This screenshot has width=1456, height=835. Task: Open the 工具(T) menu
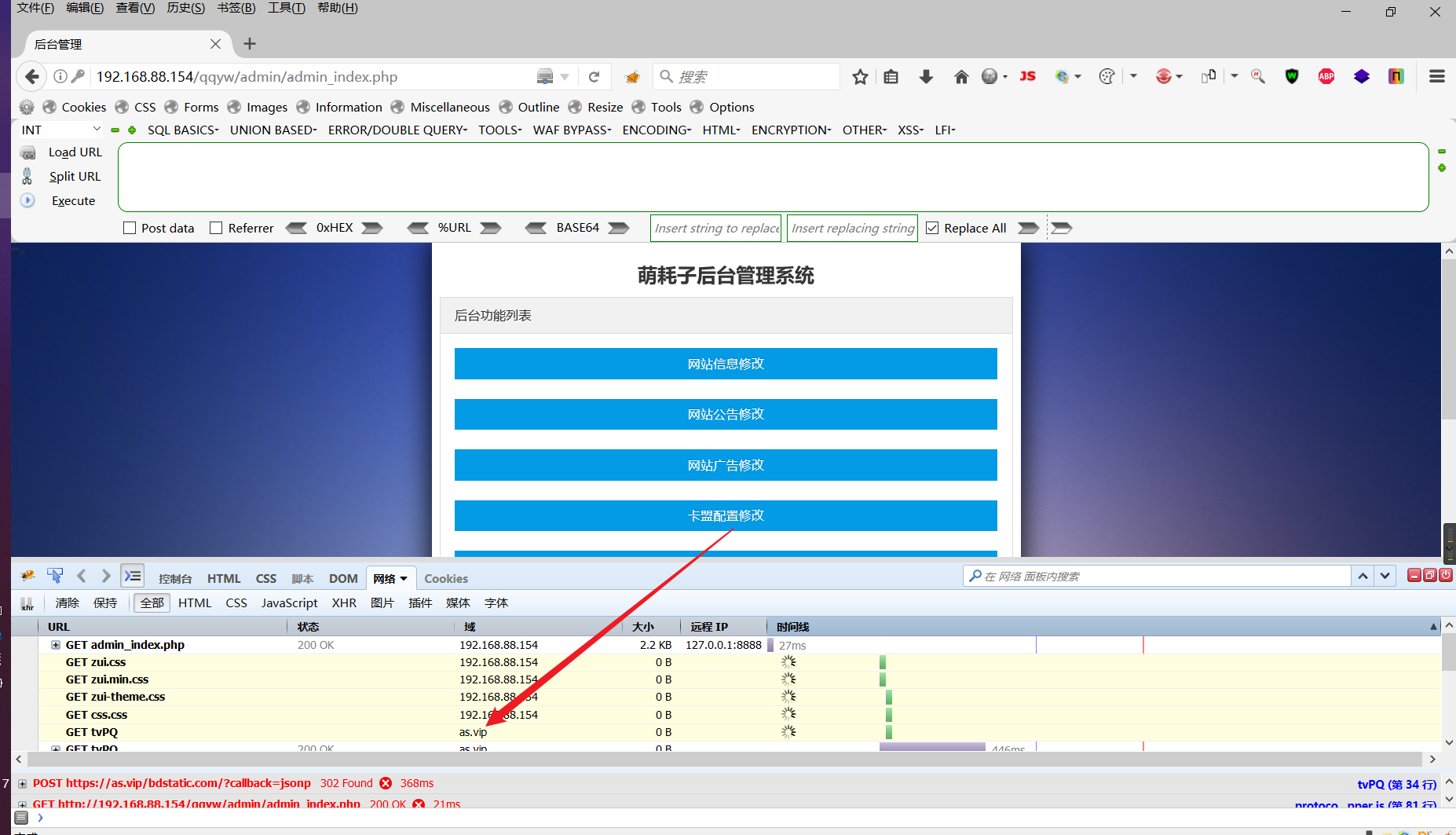click(287, 8)
